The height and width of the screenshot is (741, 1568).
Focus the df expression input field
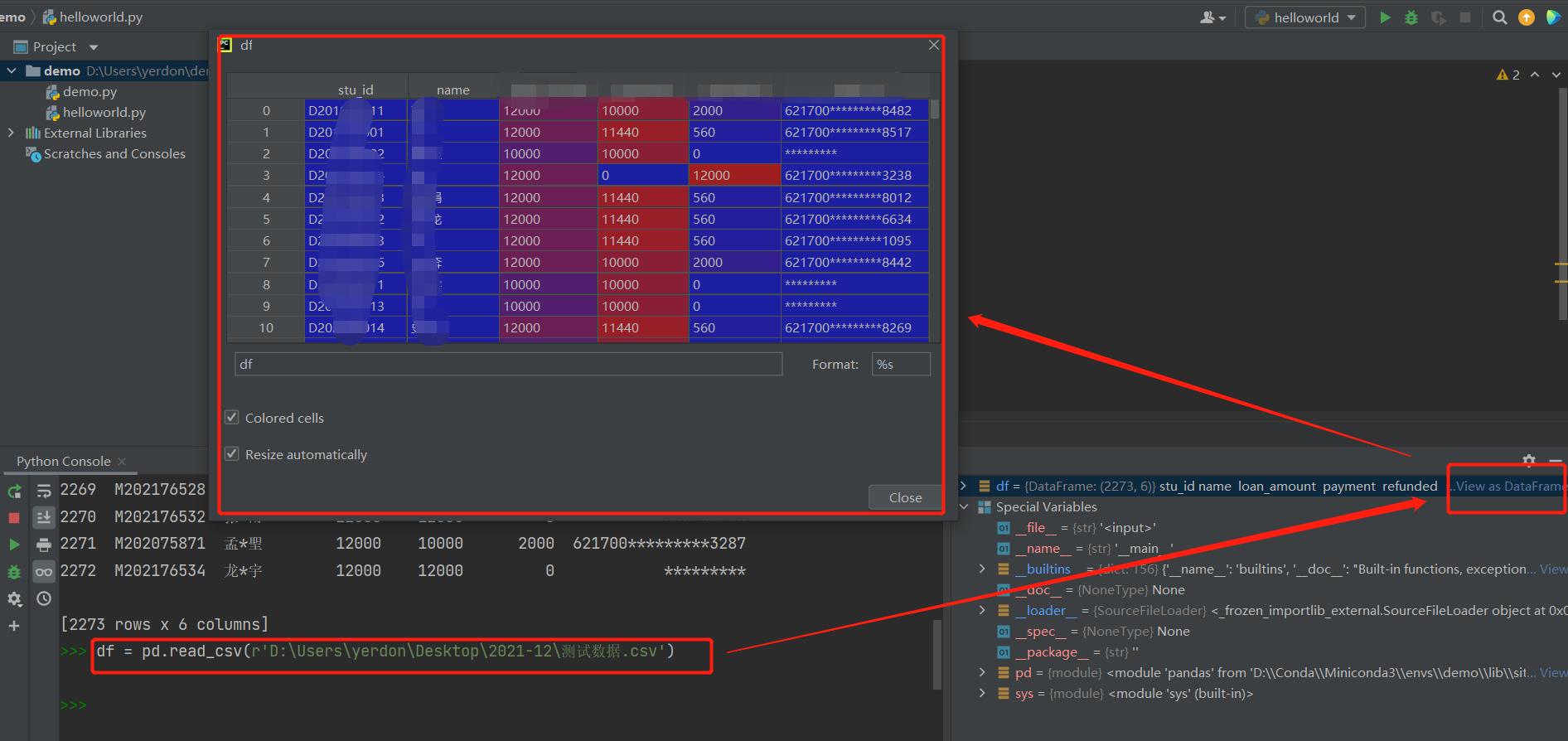508,364
